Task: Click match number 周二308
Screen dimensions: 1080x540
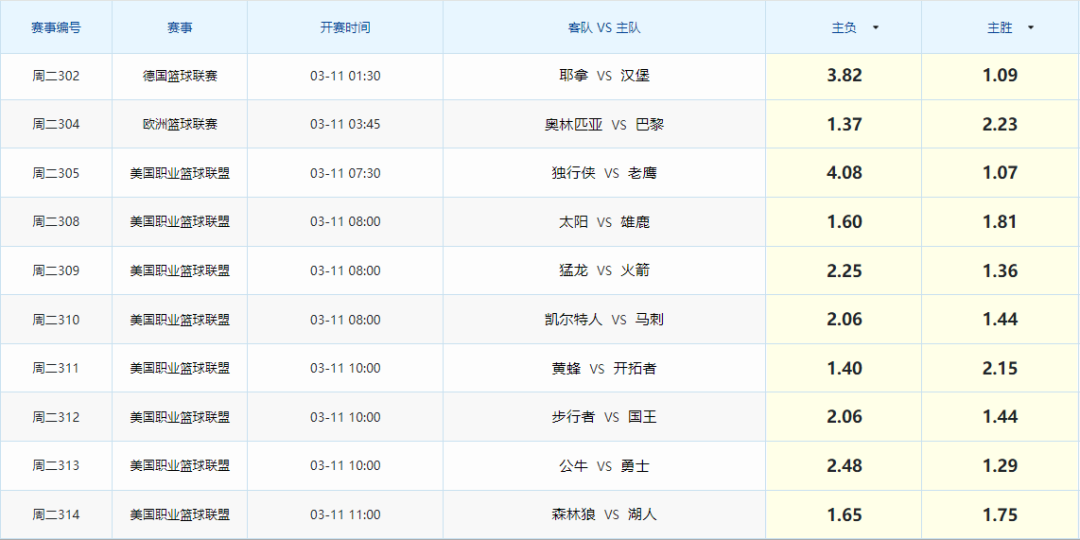Action: pyautogui.click(x=56, y=222)
